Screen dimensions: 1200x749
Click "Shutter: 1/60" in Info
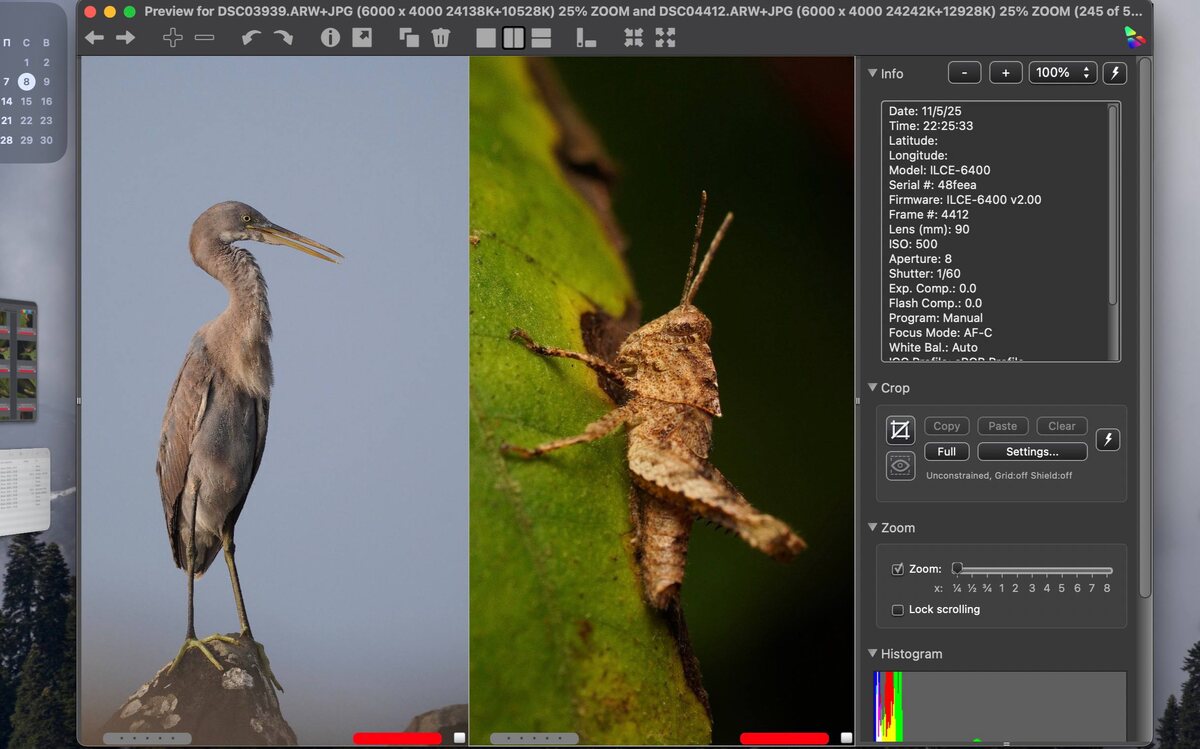pyautogui.click(x=924, y=273)
